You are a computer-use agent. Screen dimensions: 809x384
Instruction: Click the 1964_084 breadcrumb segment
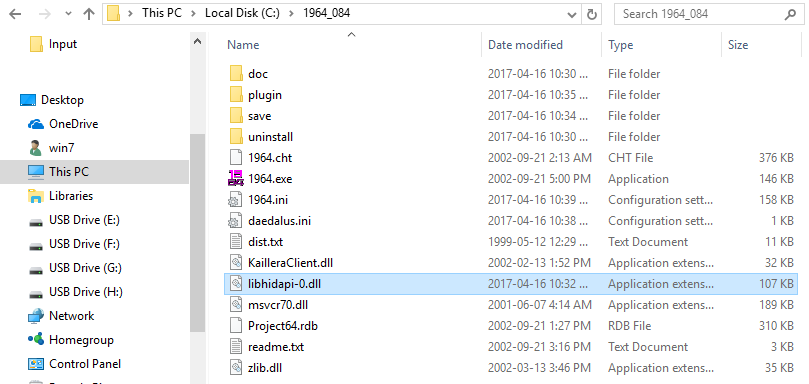pos(326,13)
